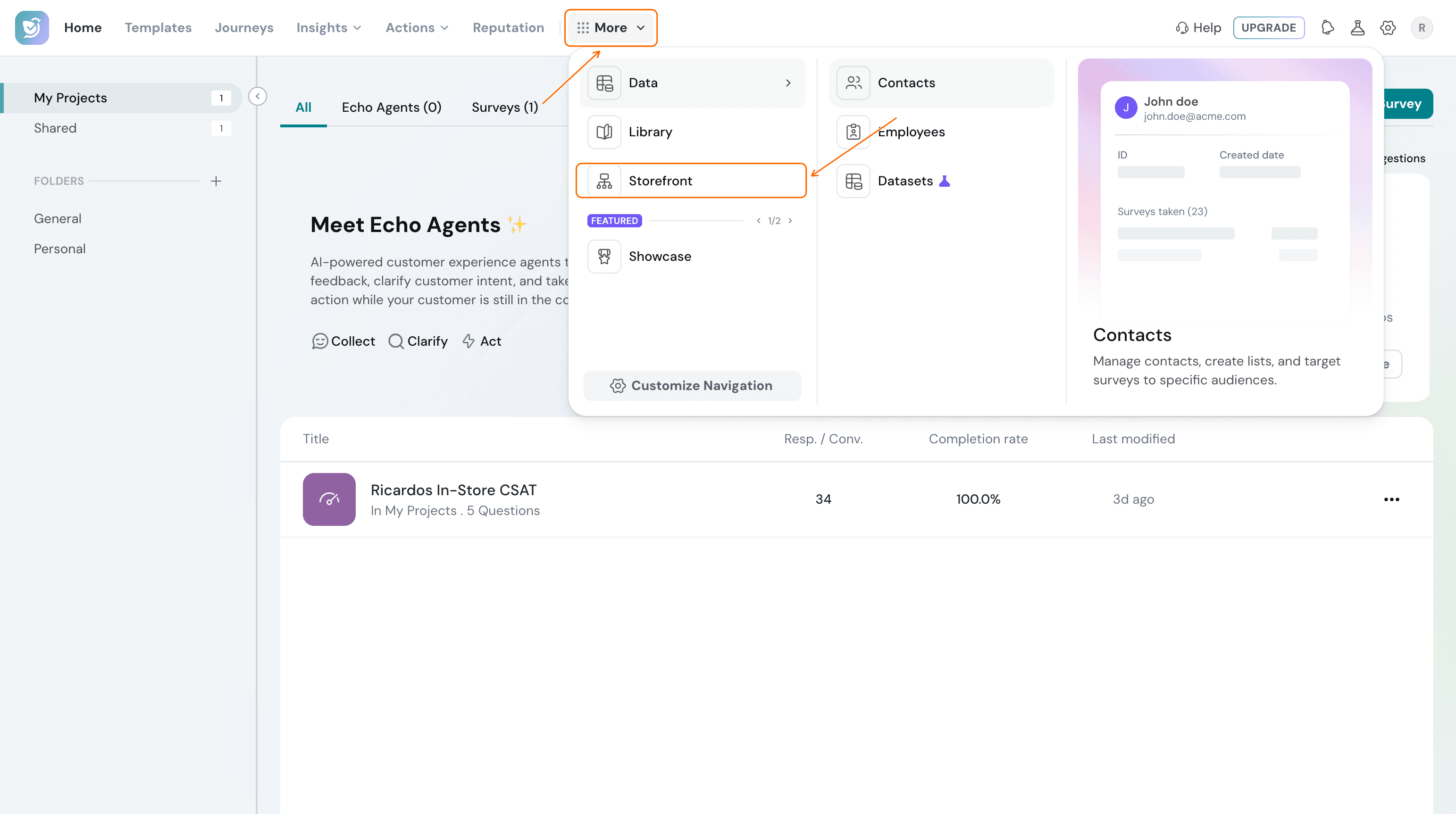Open notifications bell icon
1456x814 pixels.
click(1328, 28)
